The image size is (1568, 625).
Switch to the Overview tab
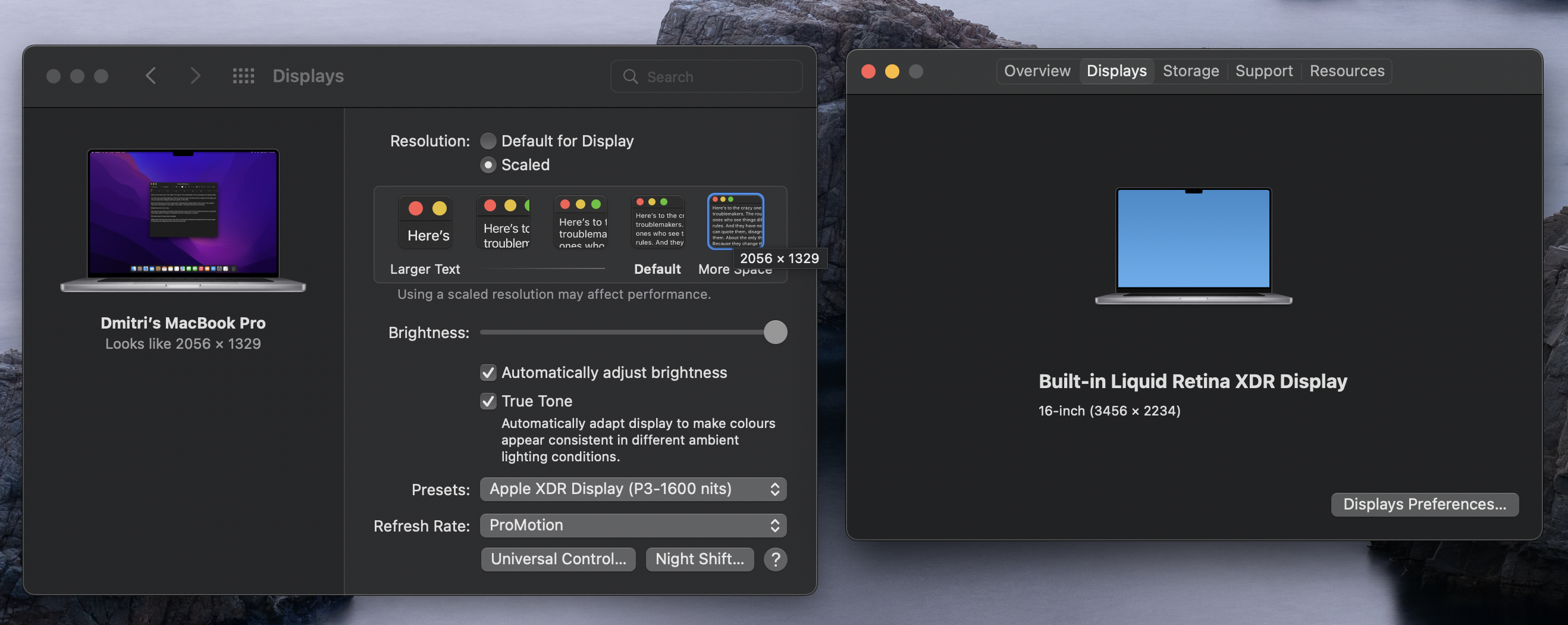[1037, 71]
